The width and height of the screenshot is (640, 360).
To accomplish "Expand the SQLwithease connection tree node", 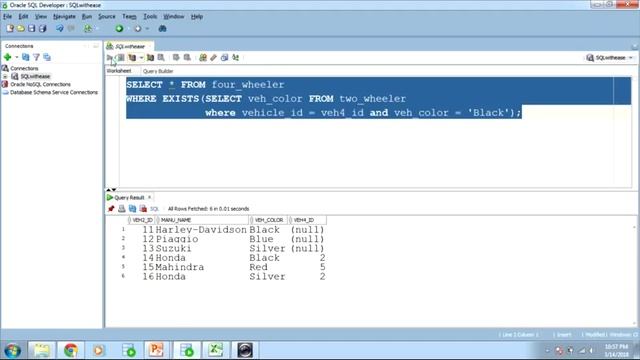I will 5,76.
